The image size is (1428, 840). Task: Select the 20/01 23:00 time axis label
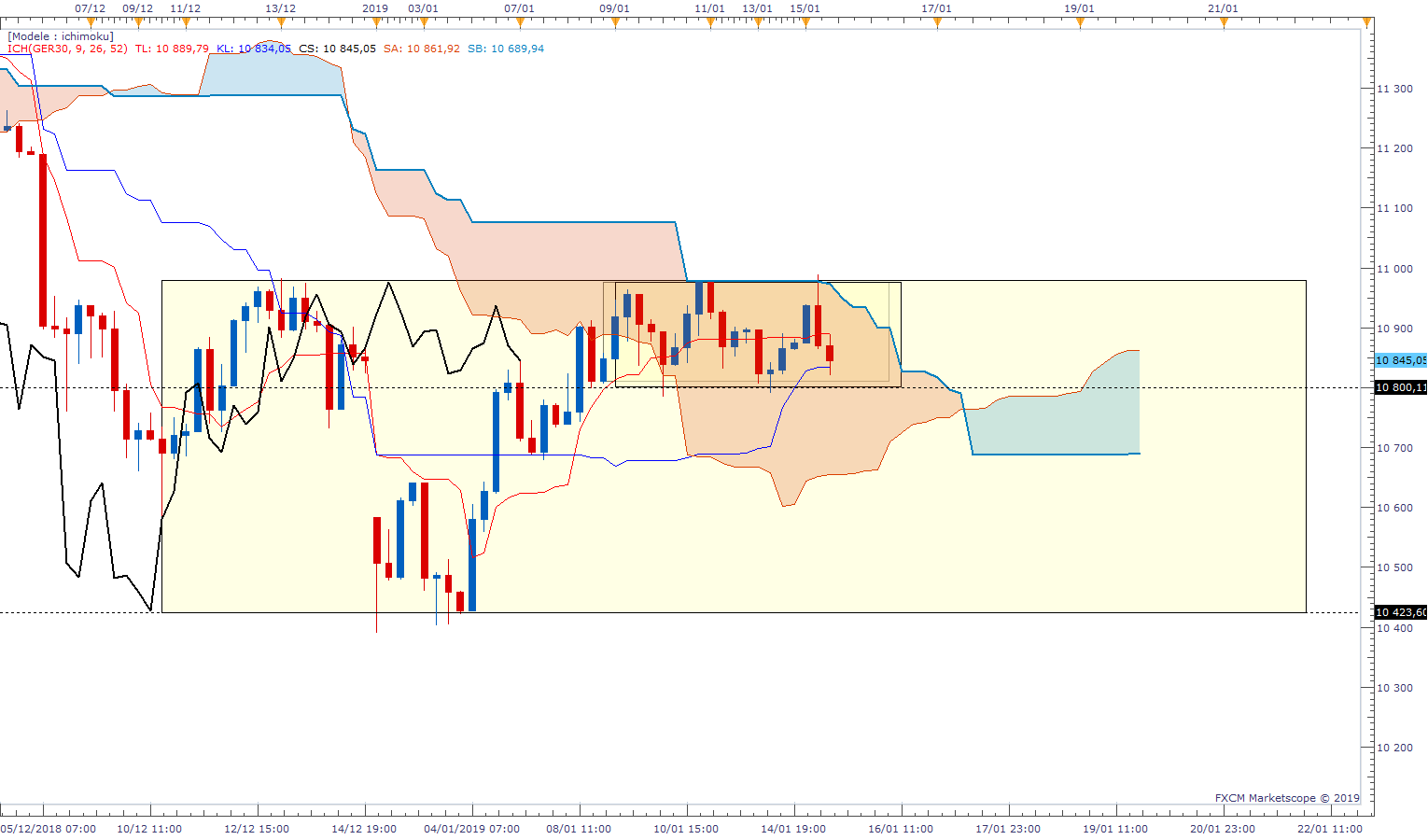pyautogui.click(x=1223, y=828)
